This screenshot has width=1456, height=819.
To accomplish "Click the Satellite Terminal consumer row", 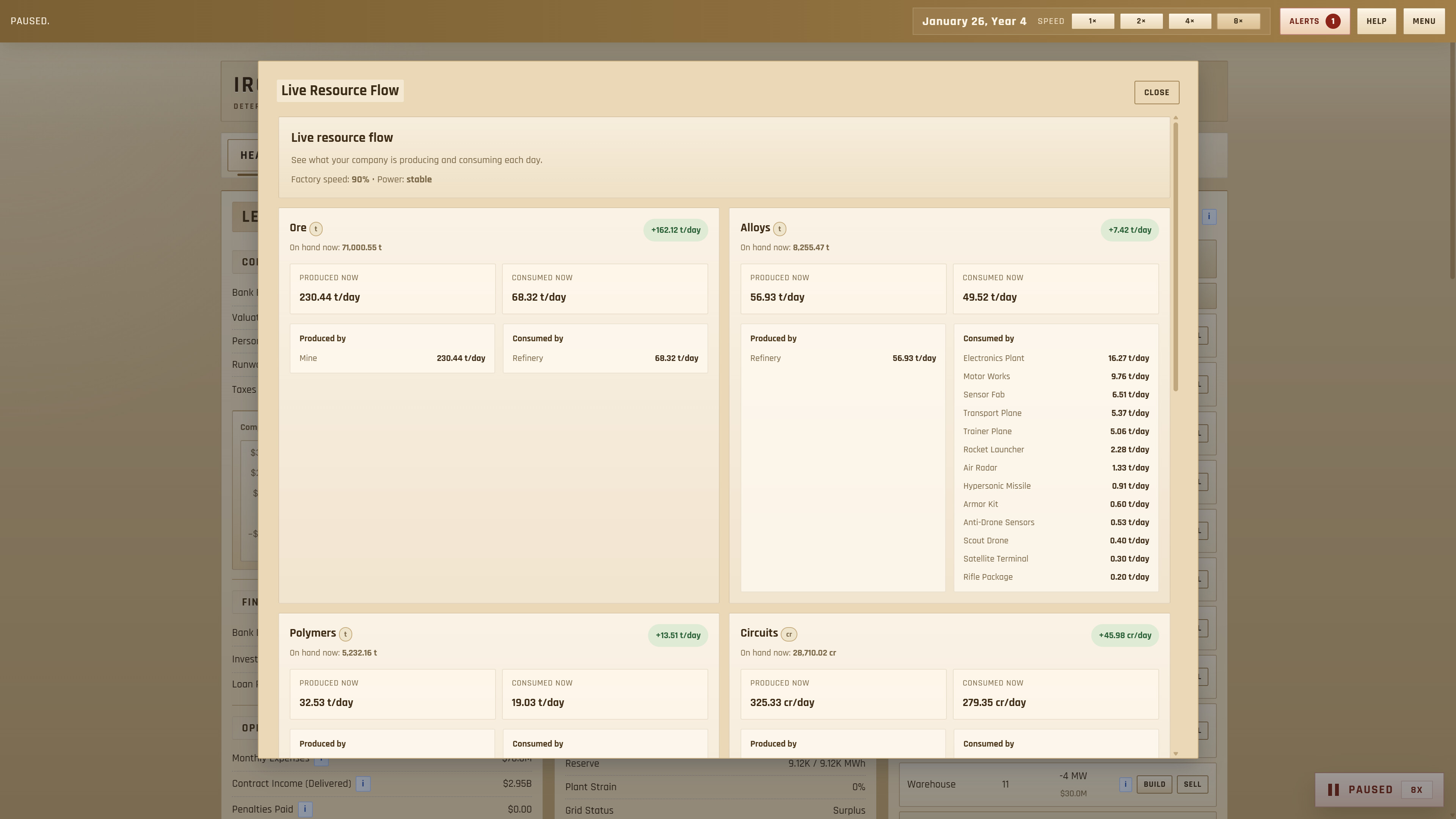I will 1056,559.
